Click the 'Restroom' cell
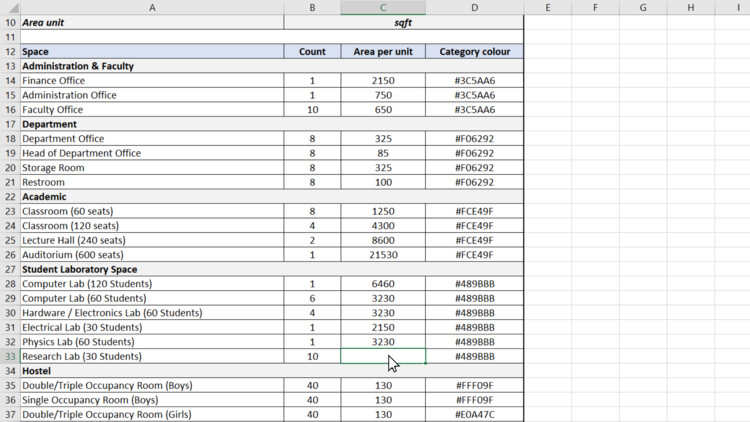The width and height of the screenshot is (750, 422). 152,182
